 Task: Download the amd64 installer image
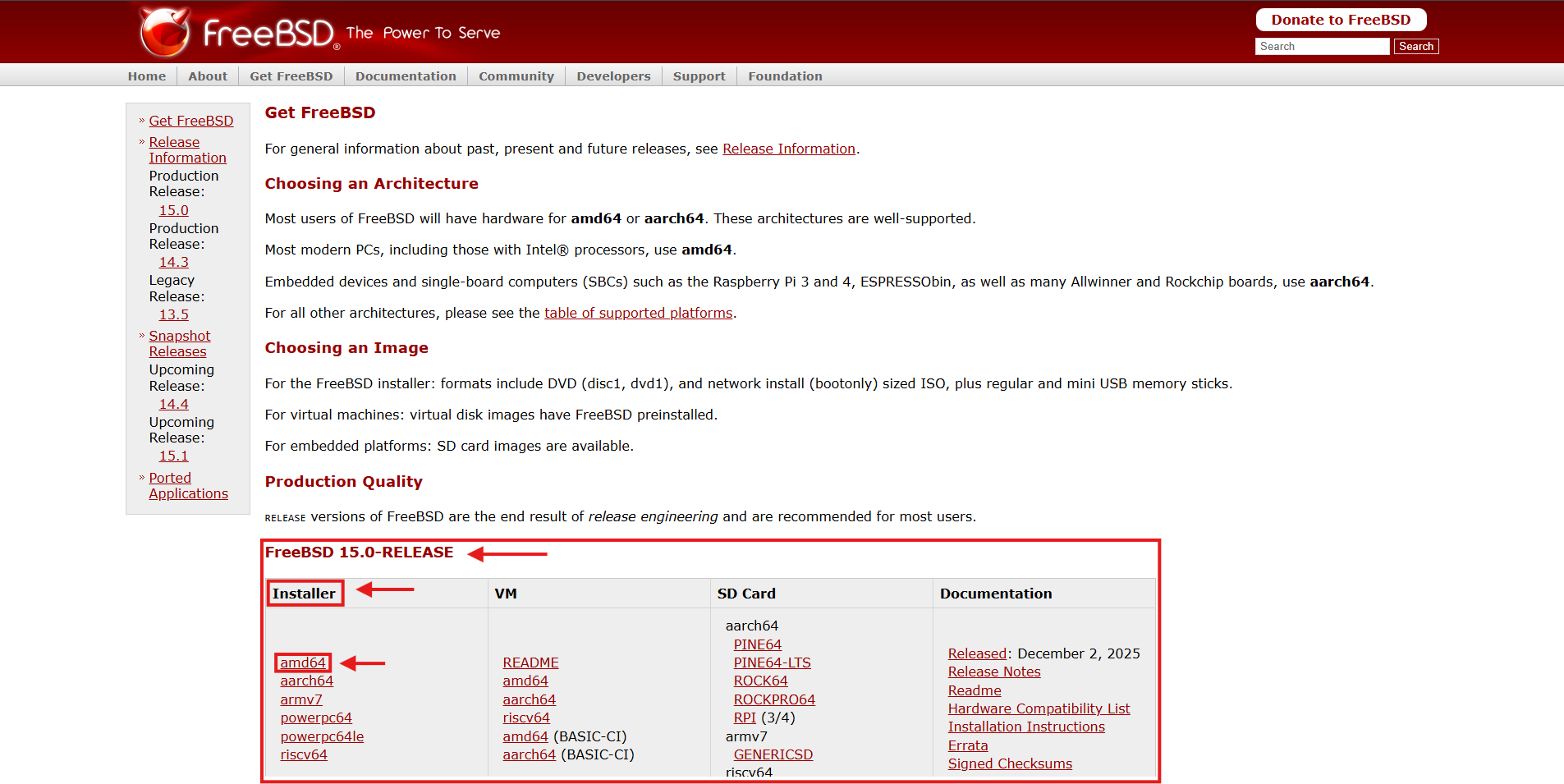tap(303, 663)
